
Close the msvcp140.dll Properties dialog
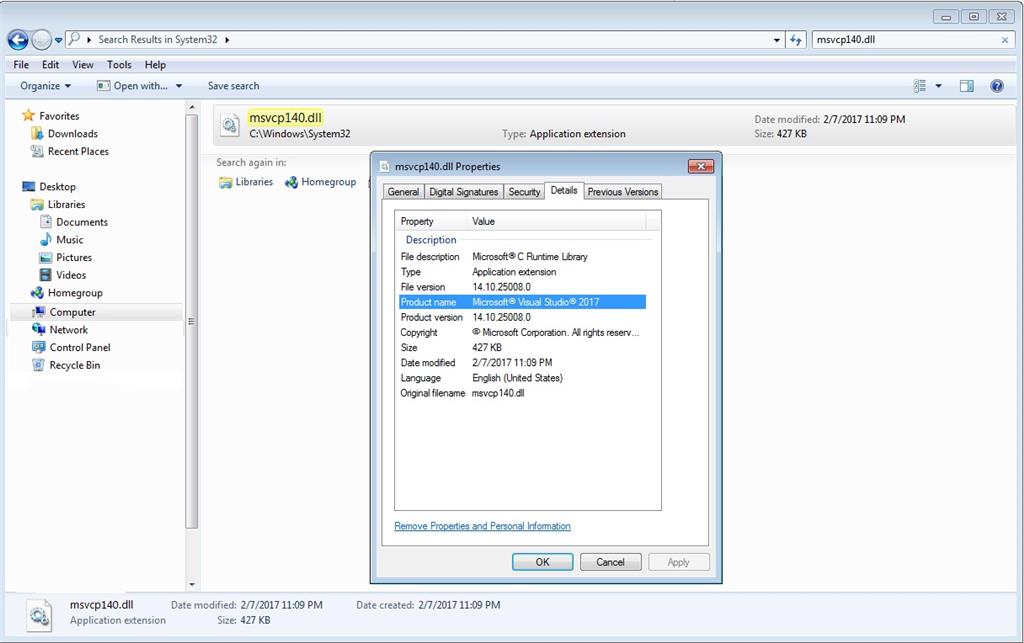click(700, 166)
